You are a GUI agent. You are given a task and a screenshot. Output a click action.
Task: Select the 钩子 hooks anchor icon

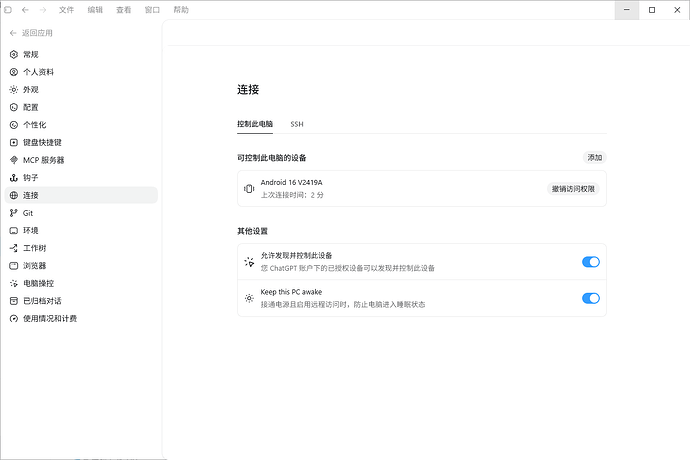coord(14,177)
